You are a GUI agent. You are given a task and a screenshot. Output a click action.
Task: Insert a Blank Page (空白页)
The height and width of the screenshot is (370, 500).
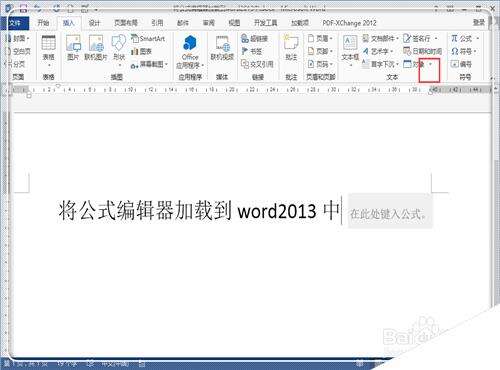[x=18, y=51]
